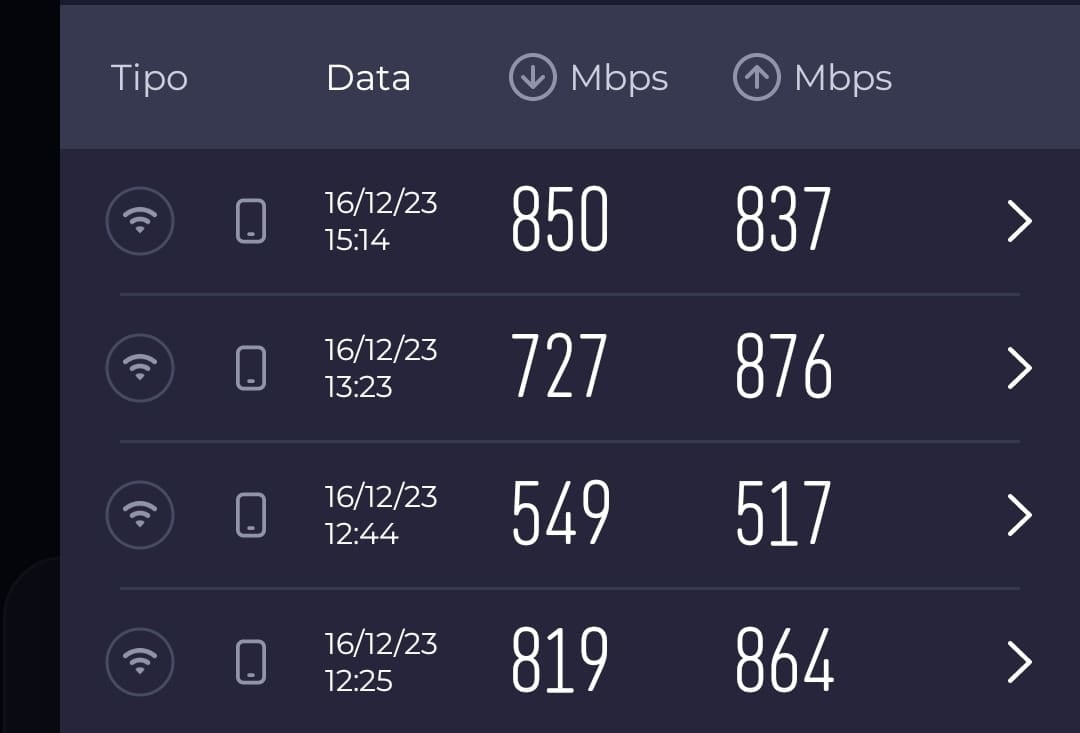Click the phone device icon in the 12:25 row
This screenshot has height=733, width=1080.
(x=251, y=662)
